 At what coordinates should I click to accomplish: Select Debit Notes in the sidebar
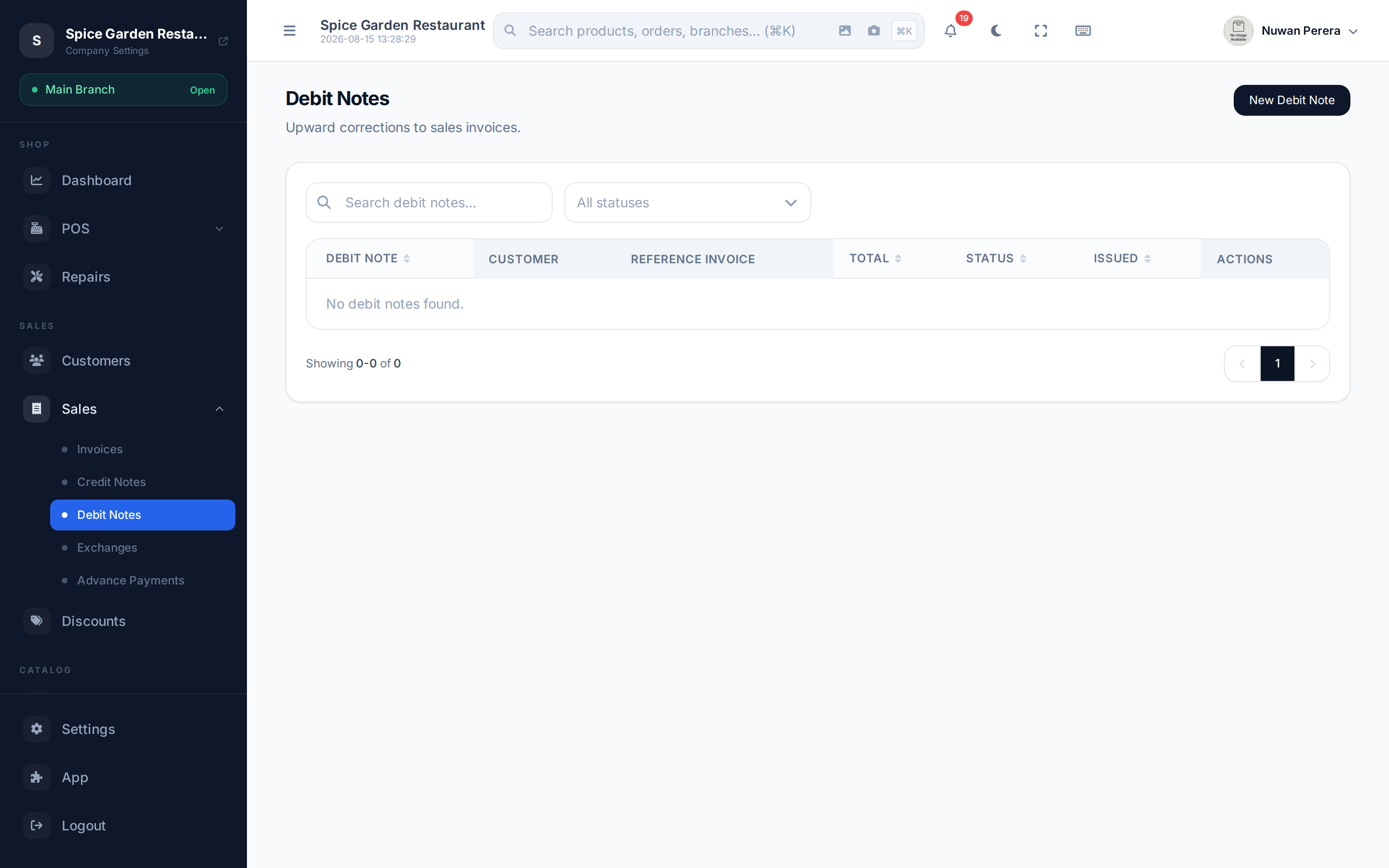click(143, 515)
